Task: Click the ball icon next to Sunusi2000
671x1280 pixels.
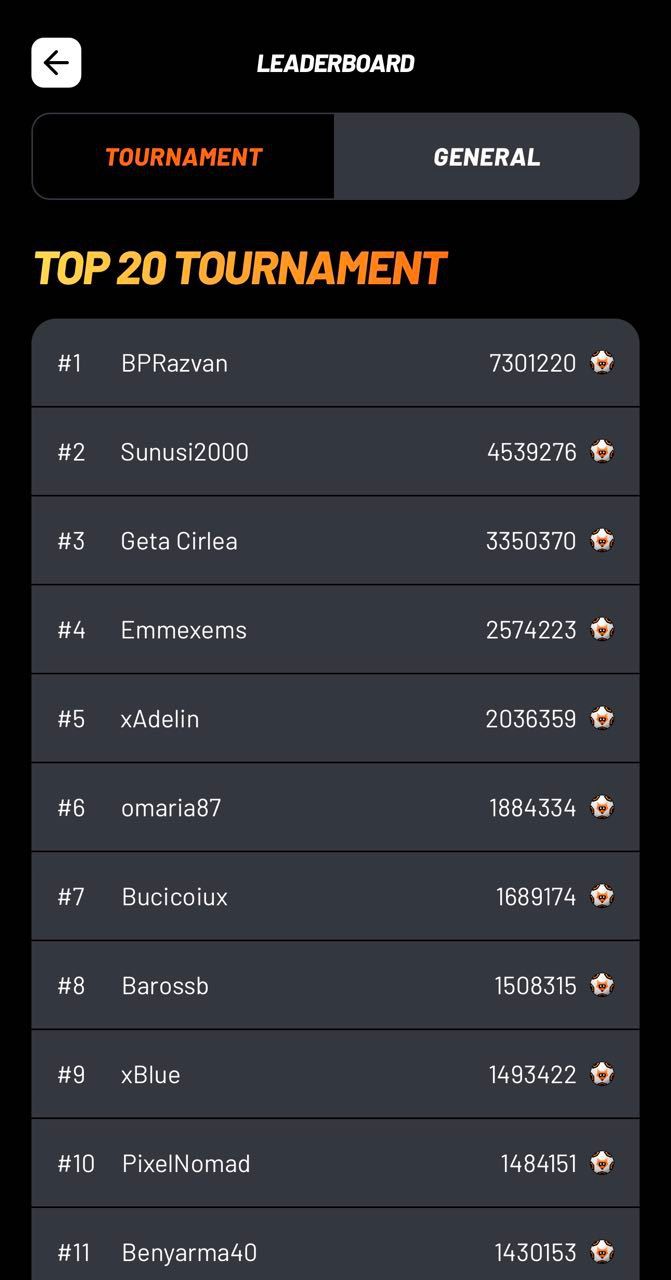Action: pos(604,451)
